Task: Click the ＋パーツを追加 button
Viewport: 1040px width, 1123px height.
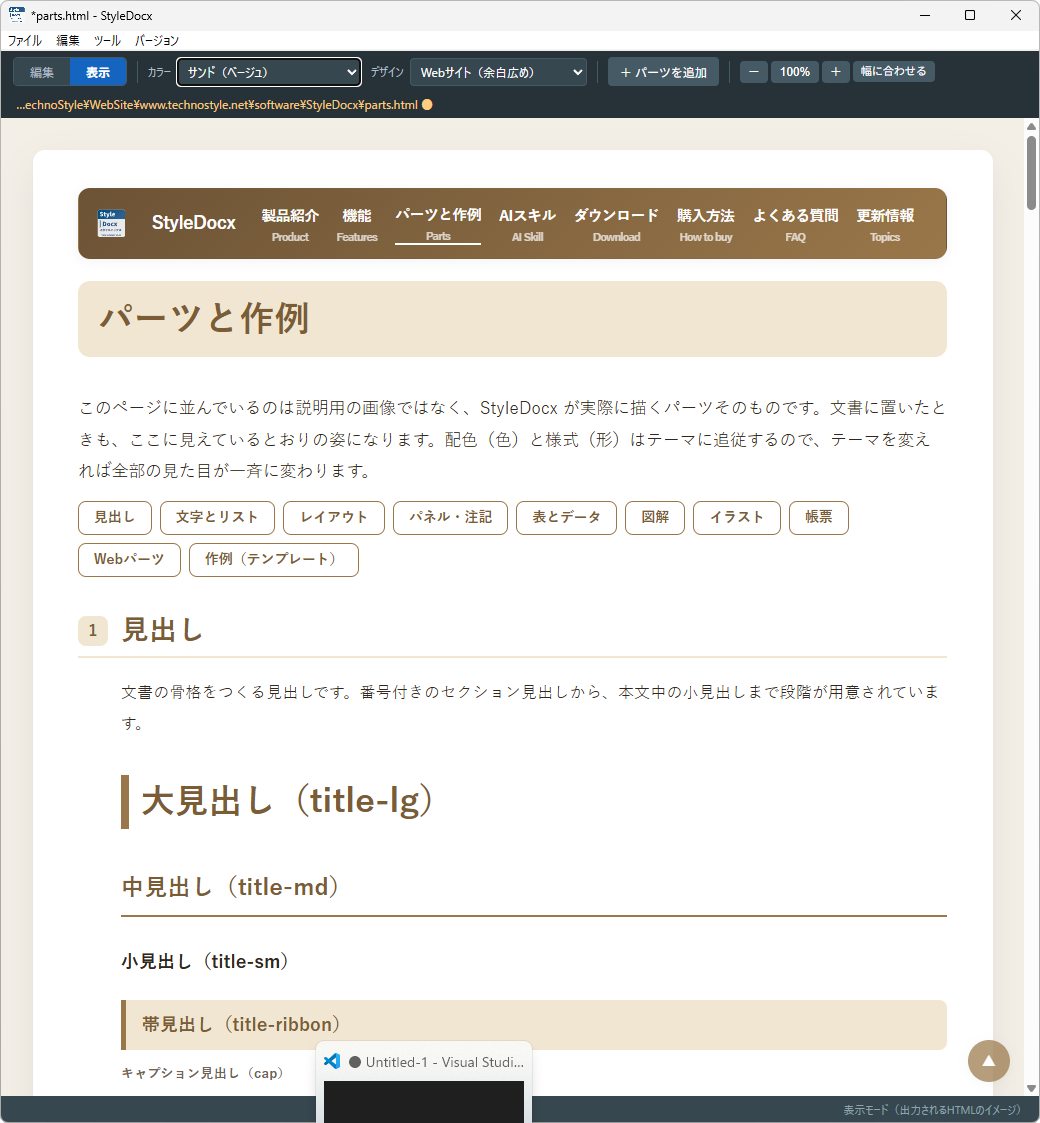Action: tap(663, 72)
